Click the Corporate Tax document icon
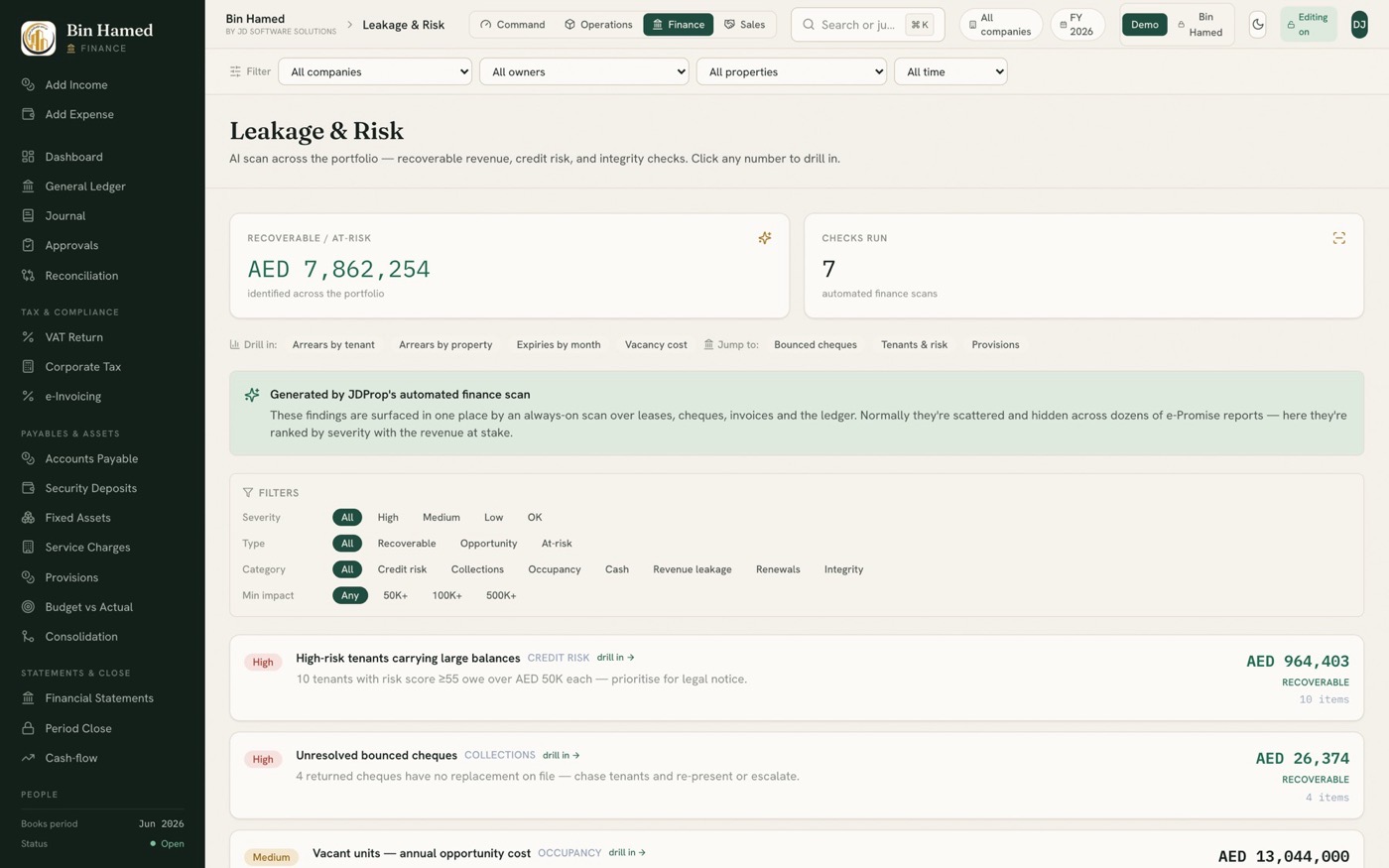Image resolution: width=1389 pixels, height=868 pixels. (28, 367)
